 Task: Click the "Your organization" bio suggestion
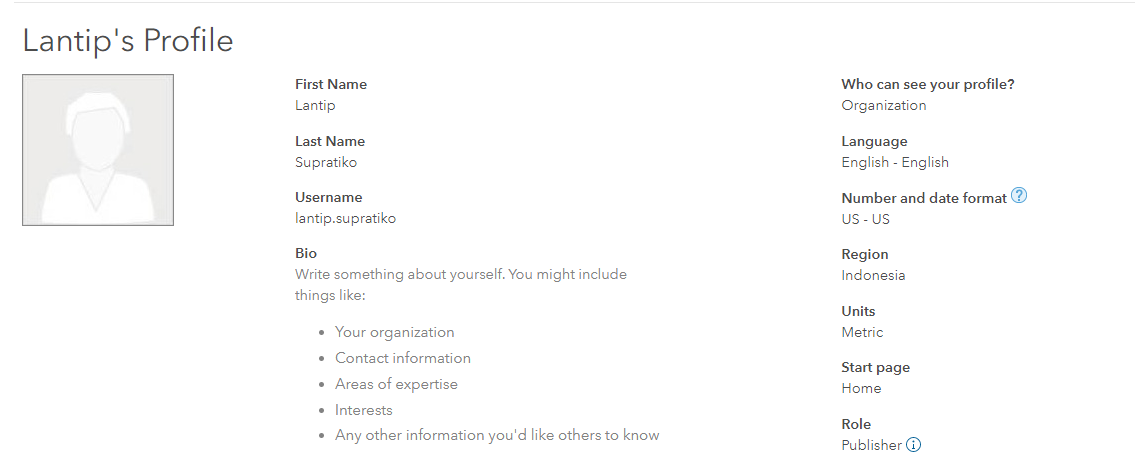click(394, 332)
